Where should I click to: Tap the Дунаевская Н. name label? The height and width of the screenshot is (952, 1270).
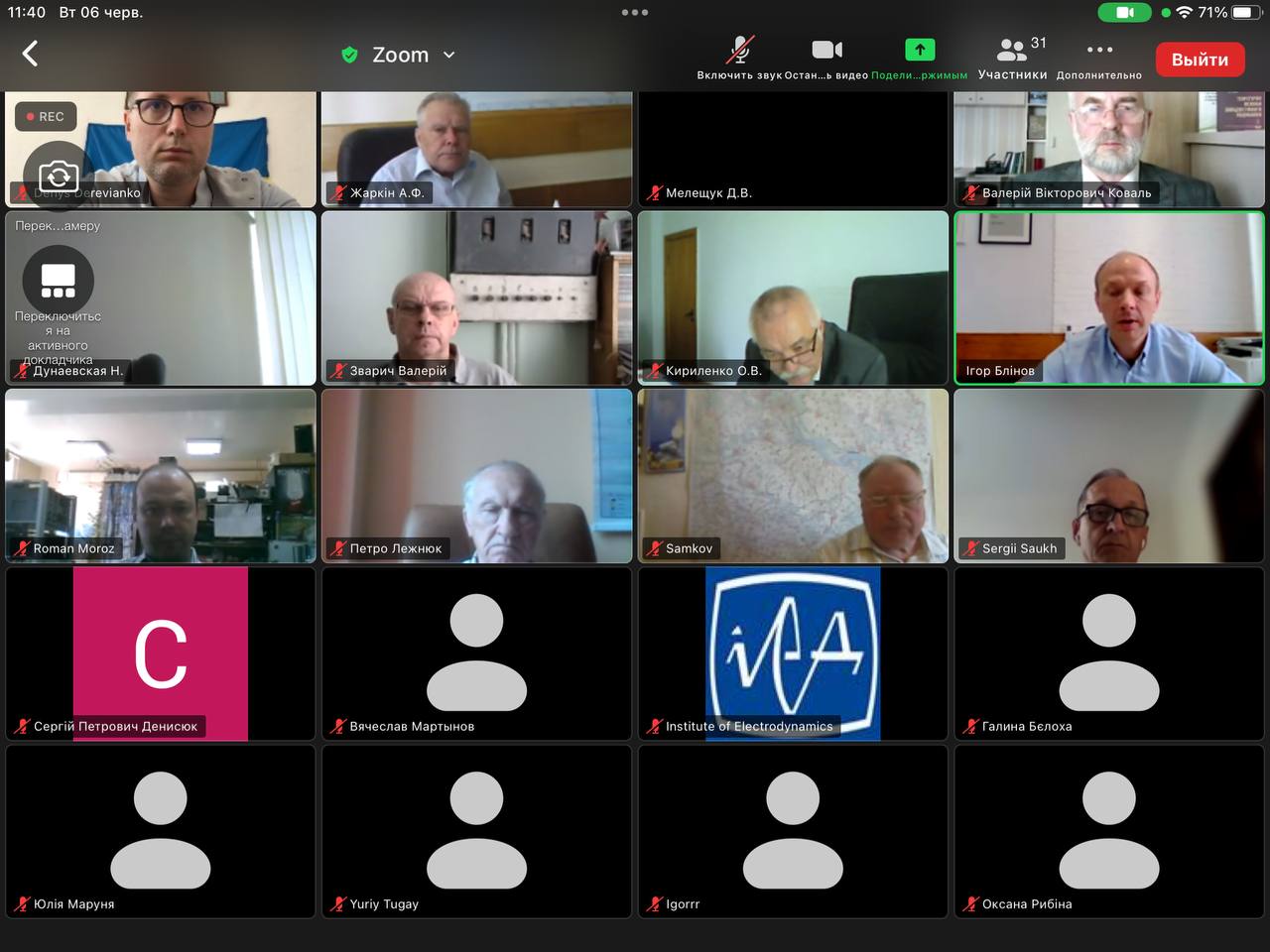78,371
